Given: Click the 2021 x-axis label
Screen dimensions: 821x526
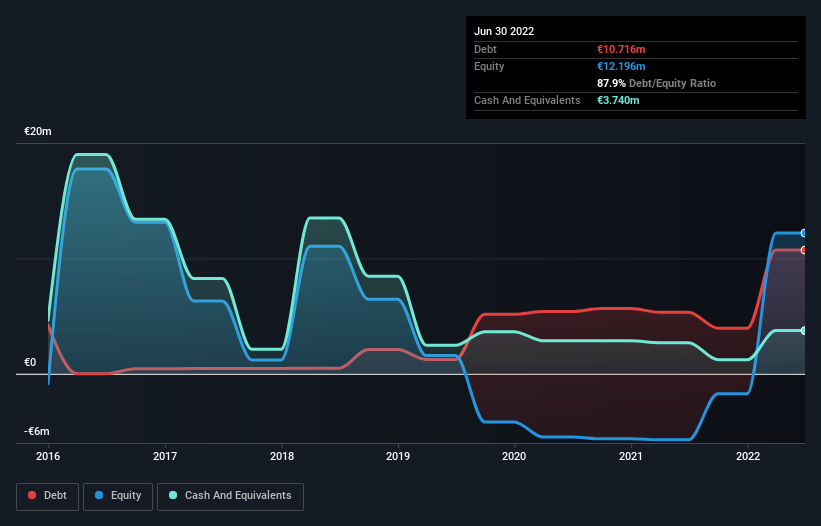Looking at the screenshot, I should pos(631,456).
